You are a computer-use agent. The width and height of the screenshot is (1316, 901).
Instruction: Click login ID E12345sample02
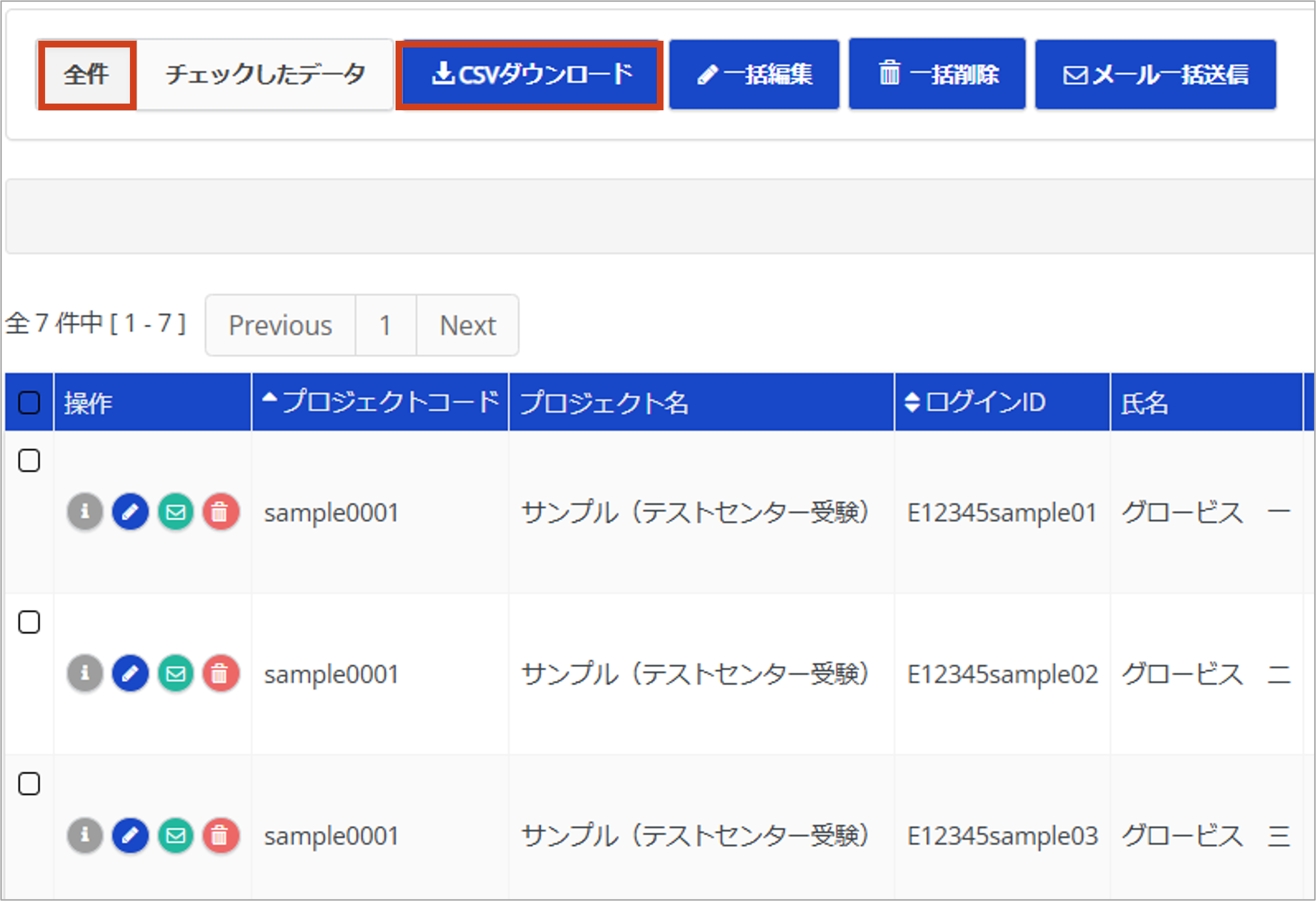pyautogui.click(x=1002, y=675)
